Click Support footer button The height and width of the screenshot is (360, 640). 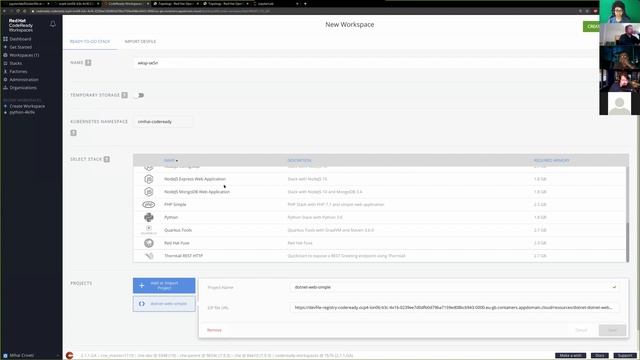click(x=624, y=356)
